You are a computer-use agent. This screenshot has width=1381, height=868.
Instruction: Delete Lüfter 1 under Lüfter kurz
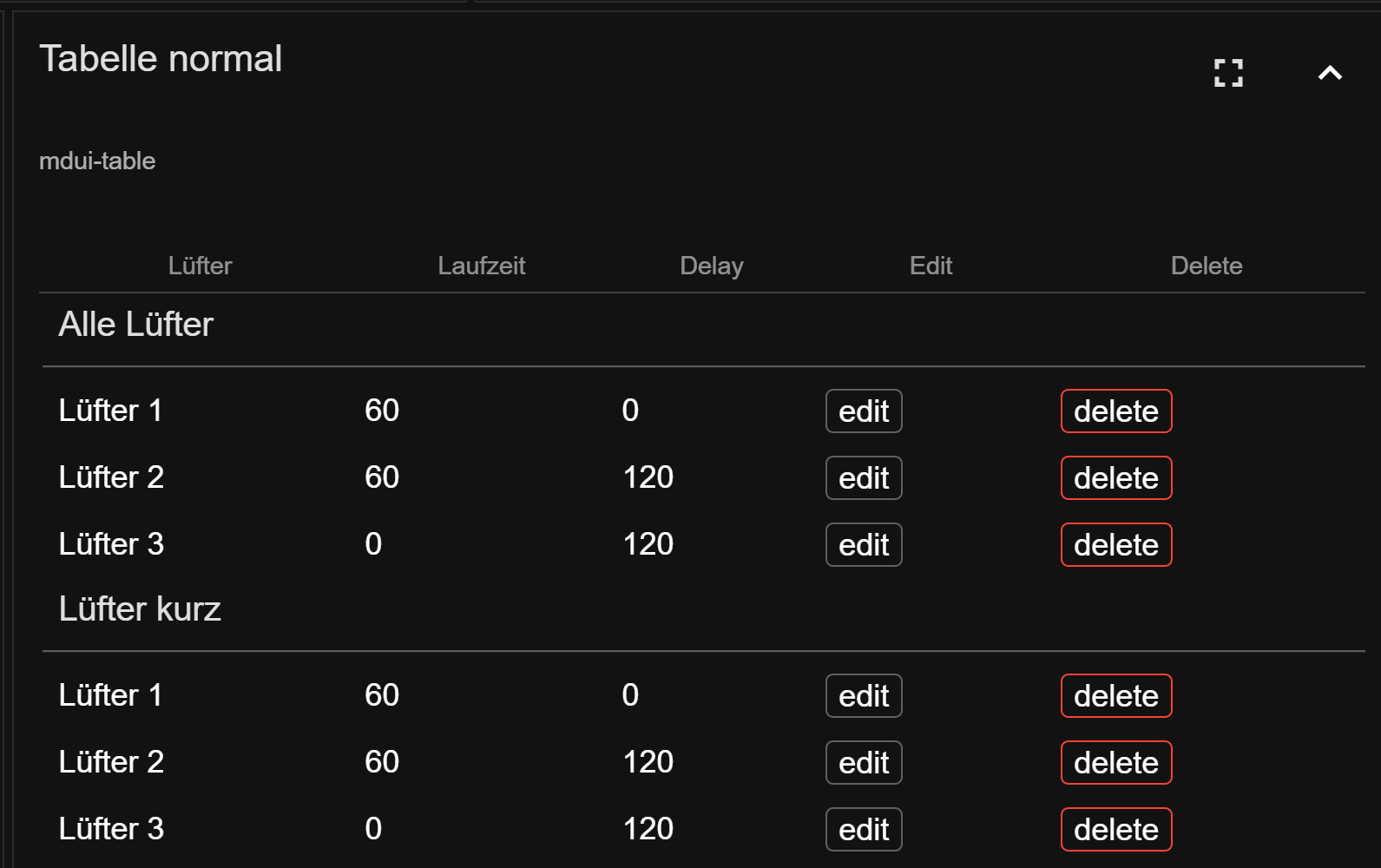(1116, 696)
